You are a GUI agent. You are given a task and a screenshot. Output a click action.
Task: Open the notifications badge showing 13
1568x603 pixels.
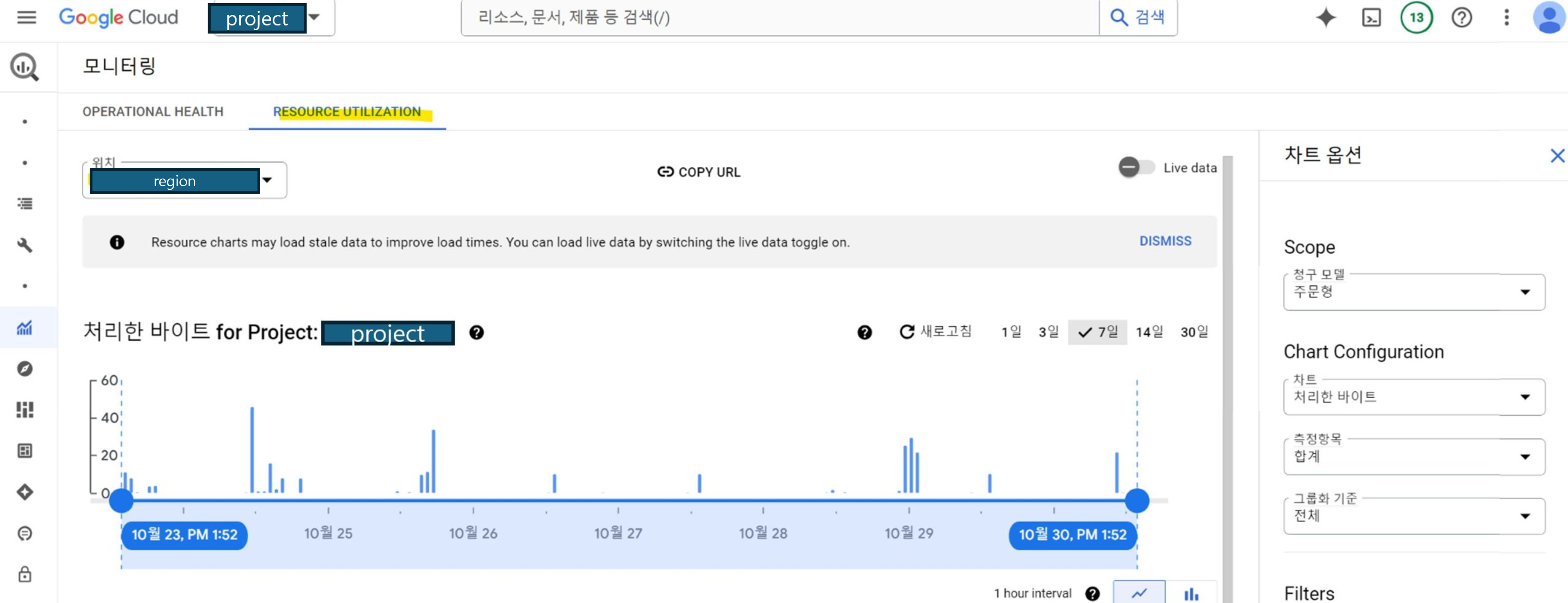pyautogui.click(x=1417, y=18)
